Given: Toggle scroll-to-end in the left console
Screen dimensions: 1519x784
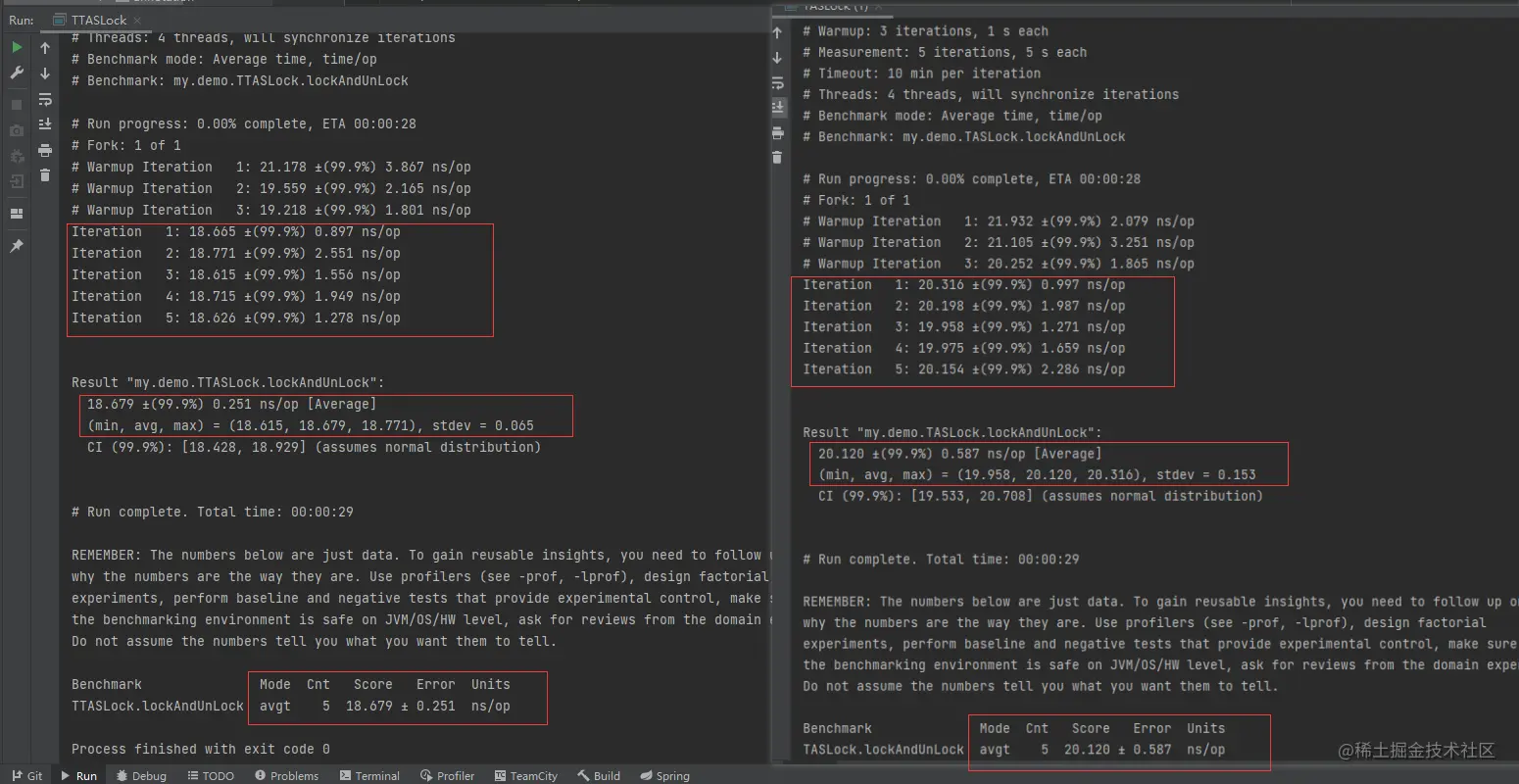Looking at the screenshot, I should point(45,124).
